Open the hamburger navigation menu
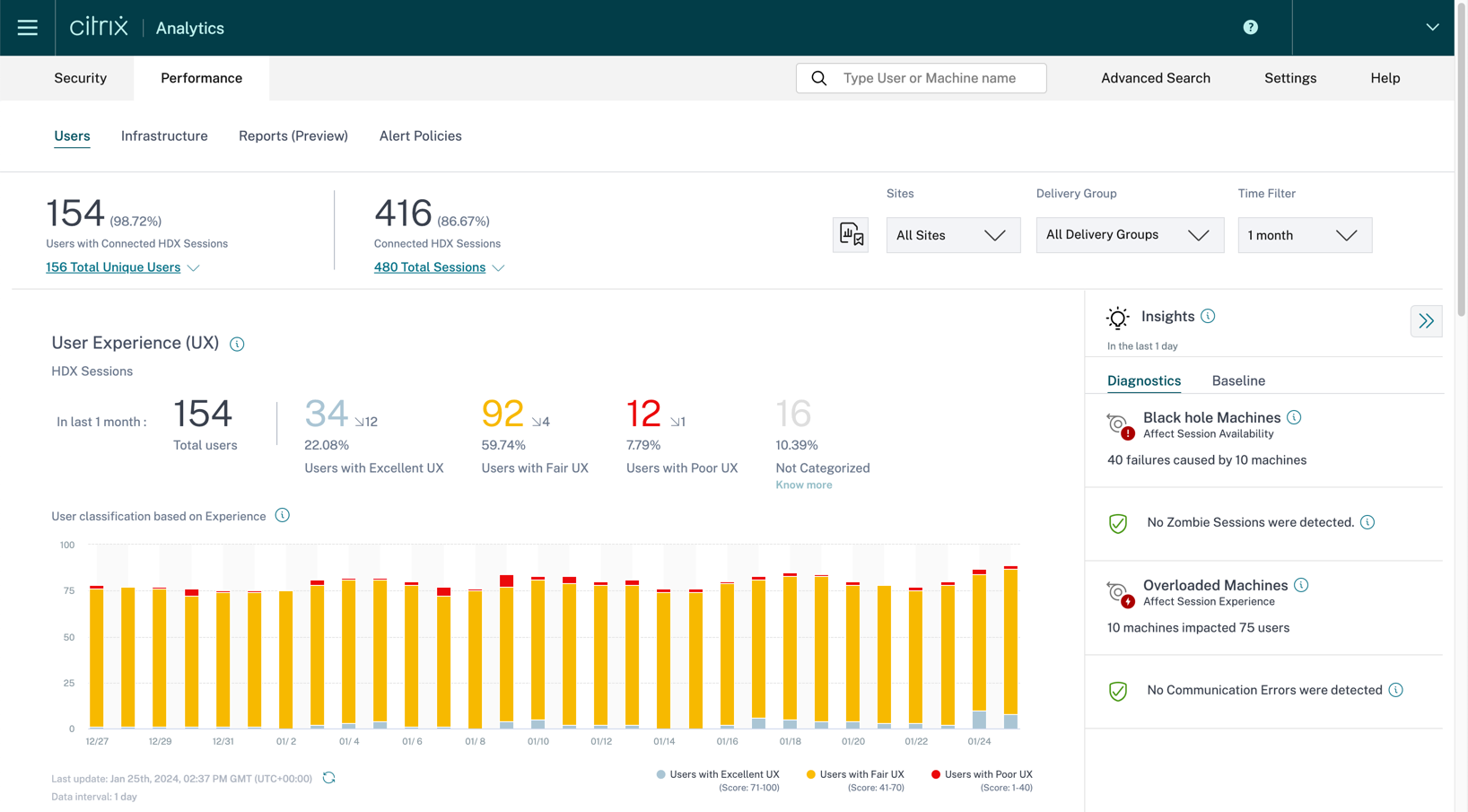The height and width of the screenshot is (812, 1468). (x=27, y=28)
